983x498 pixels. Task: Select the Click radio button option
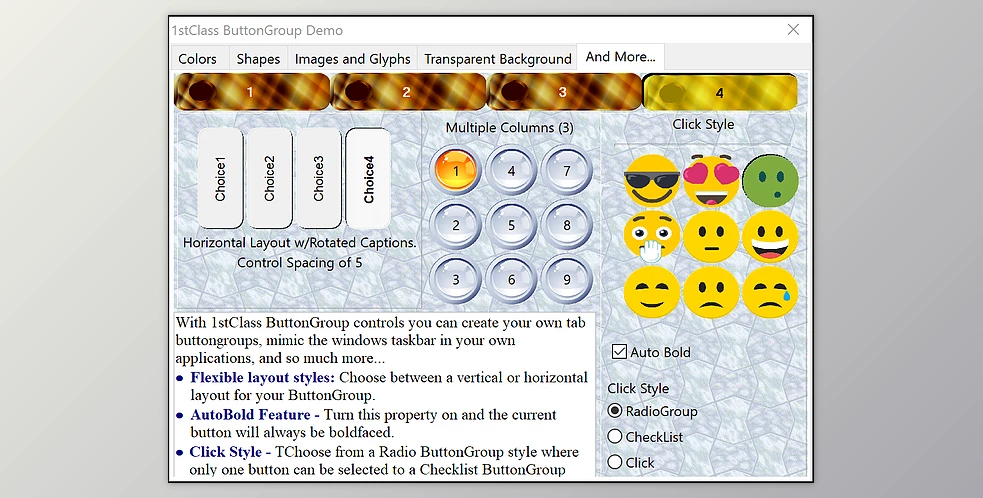[x=616, y=462]
